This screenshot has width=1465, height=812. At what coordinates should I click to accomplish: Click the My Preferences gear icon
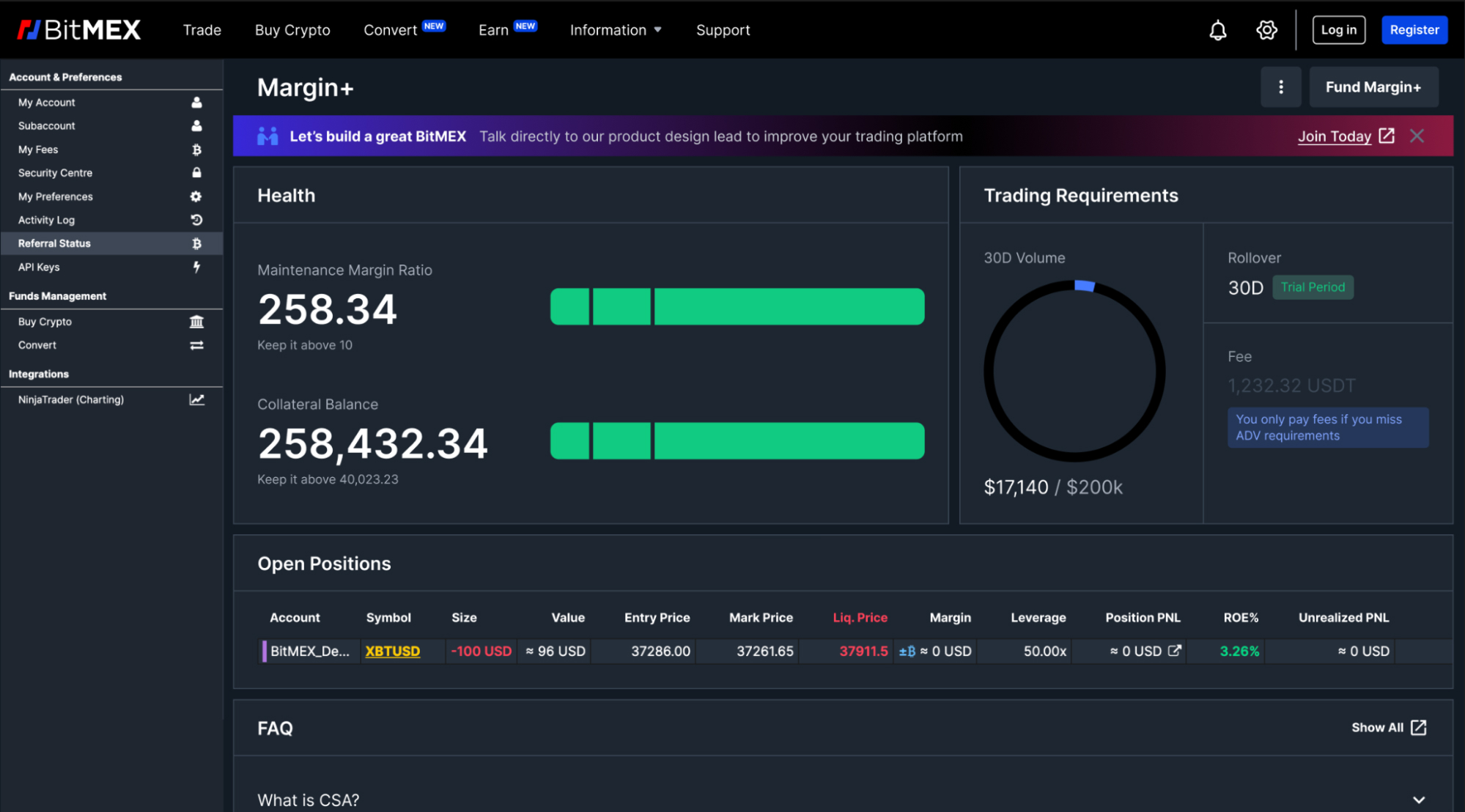pos(196,196)
